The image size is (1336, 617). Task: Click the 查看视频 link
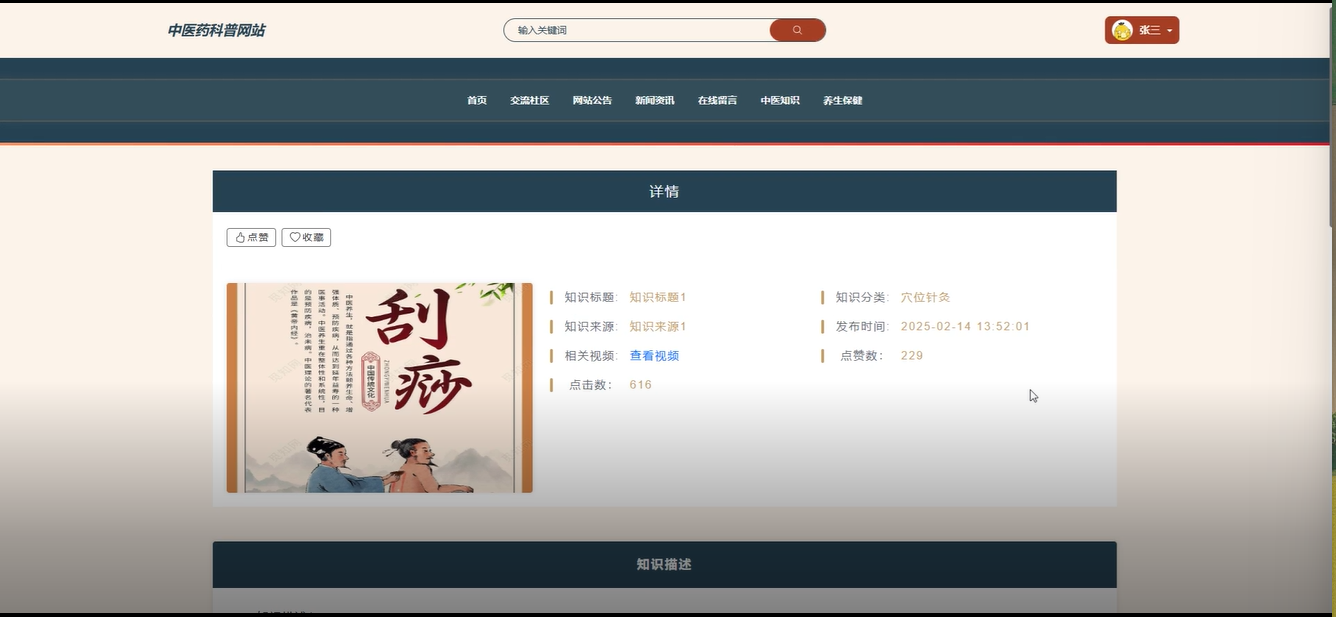654,356
